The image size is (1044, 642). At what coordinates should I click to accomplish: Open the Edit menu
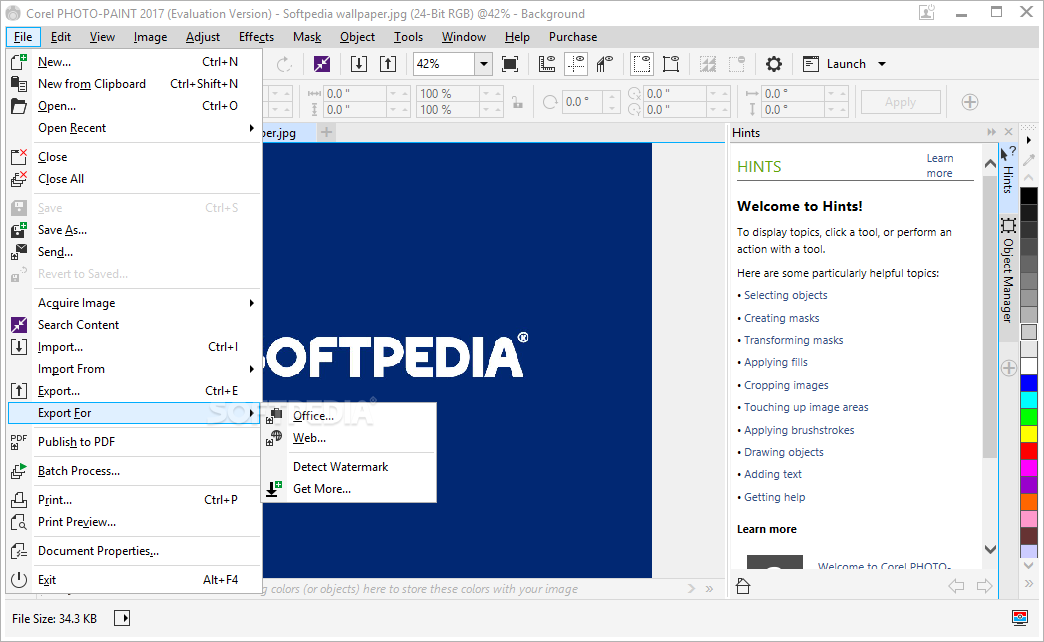coord(61,37)
